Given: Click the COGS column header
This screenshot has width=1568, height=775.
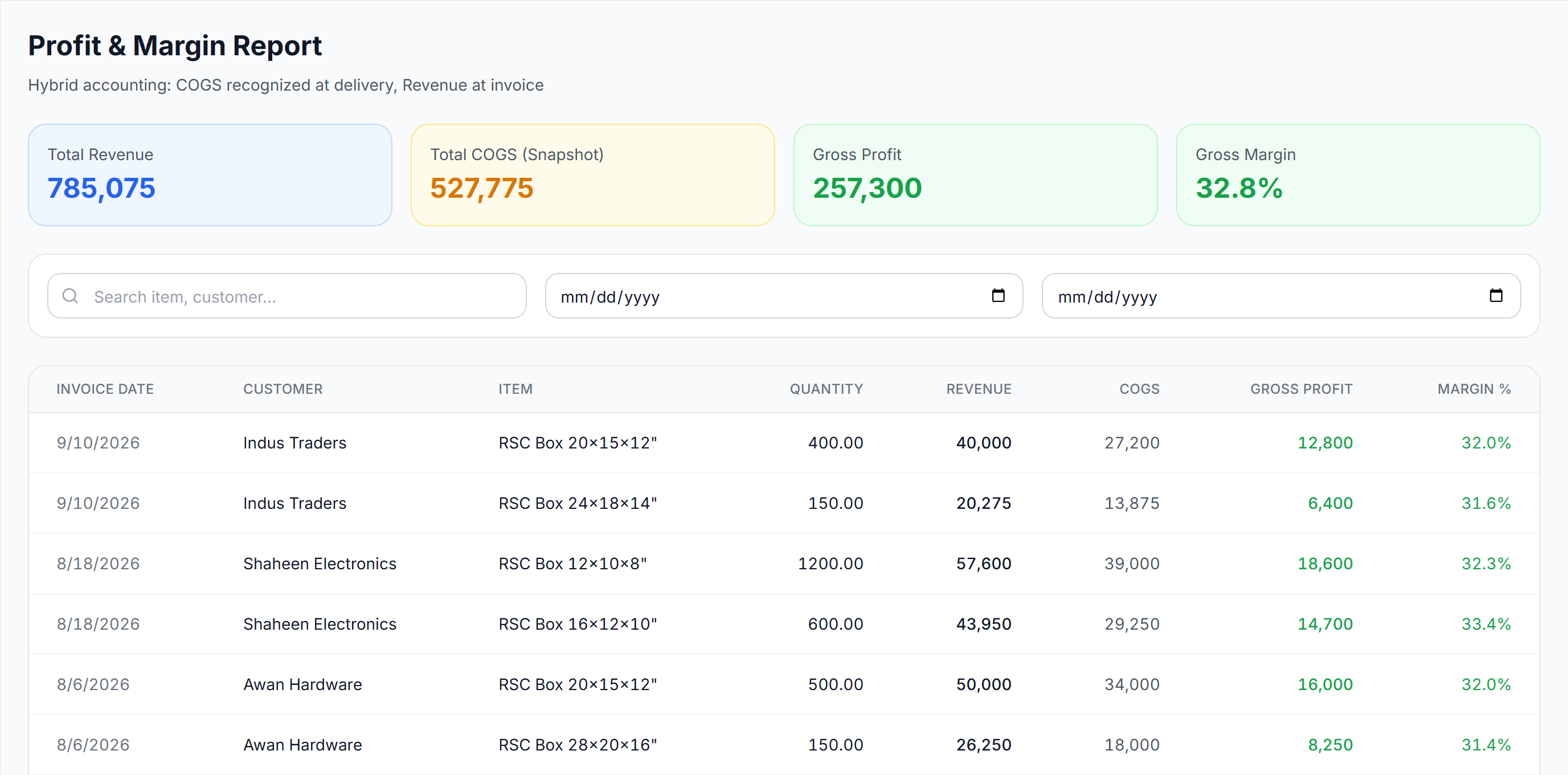Looking at the screenshot, I should click(x=1140, y=389).
